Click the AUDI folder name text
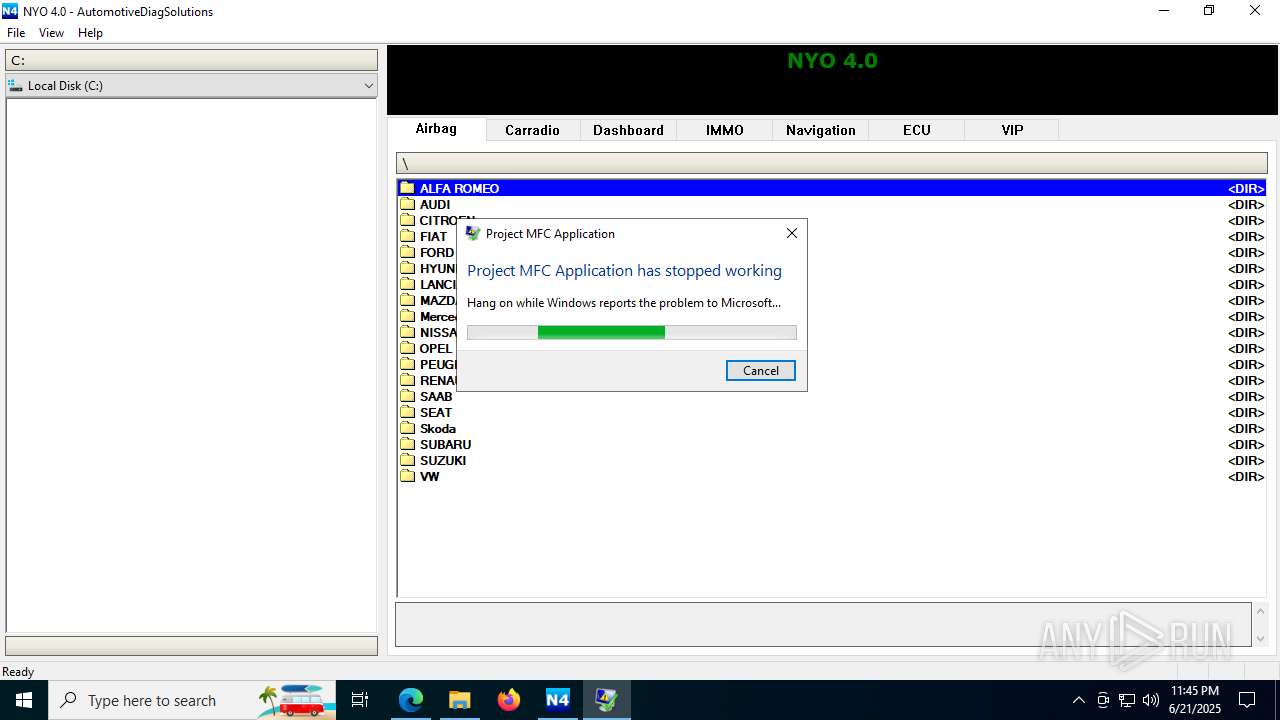 click(435, 204)
